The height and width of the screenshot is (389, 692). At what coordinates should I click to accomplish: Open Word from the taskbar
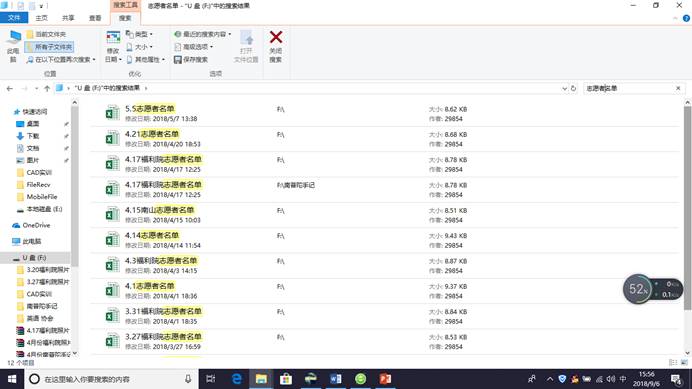click(335, 379)
